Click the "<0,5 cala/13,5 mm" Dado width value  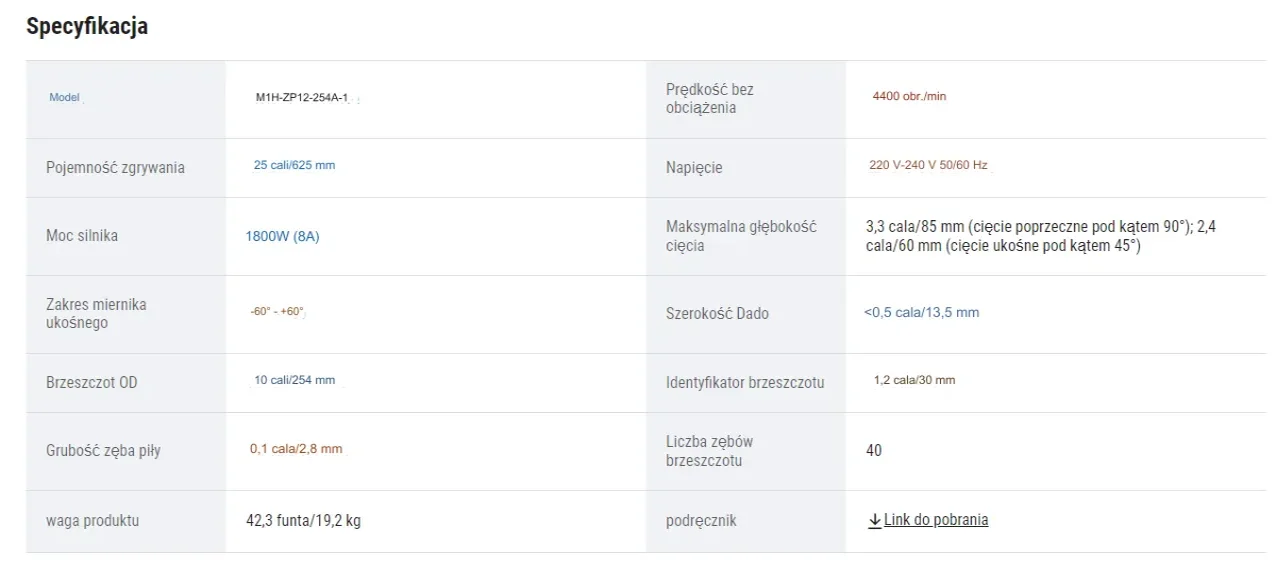tap(921, 313)
